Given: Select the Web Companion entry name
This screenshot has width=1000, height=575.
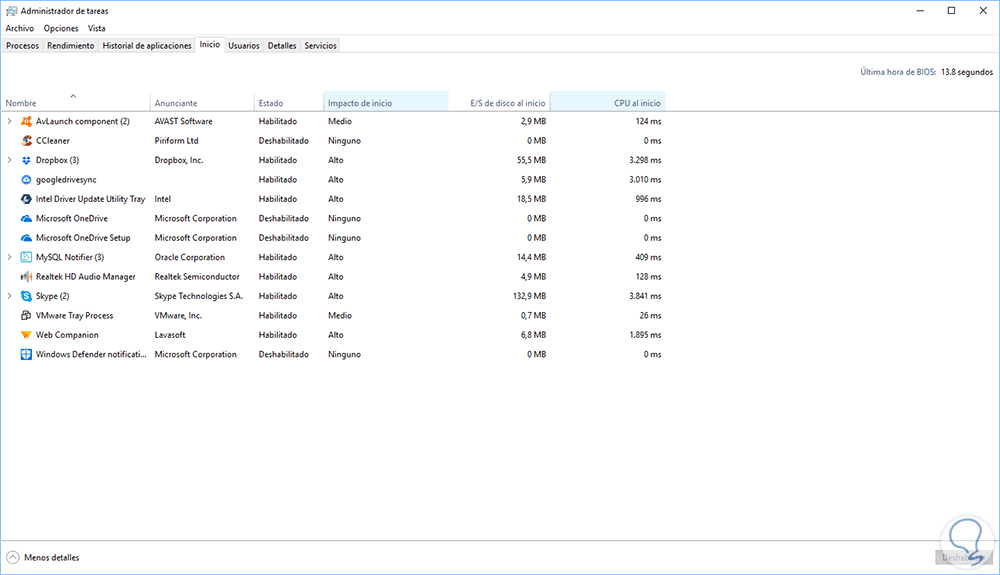Looking at the screenshot, I should (67, 335).
